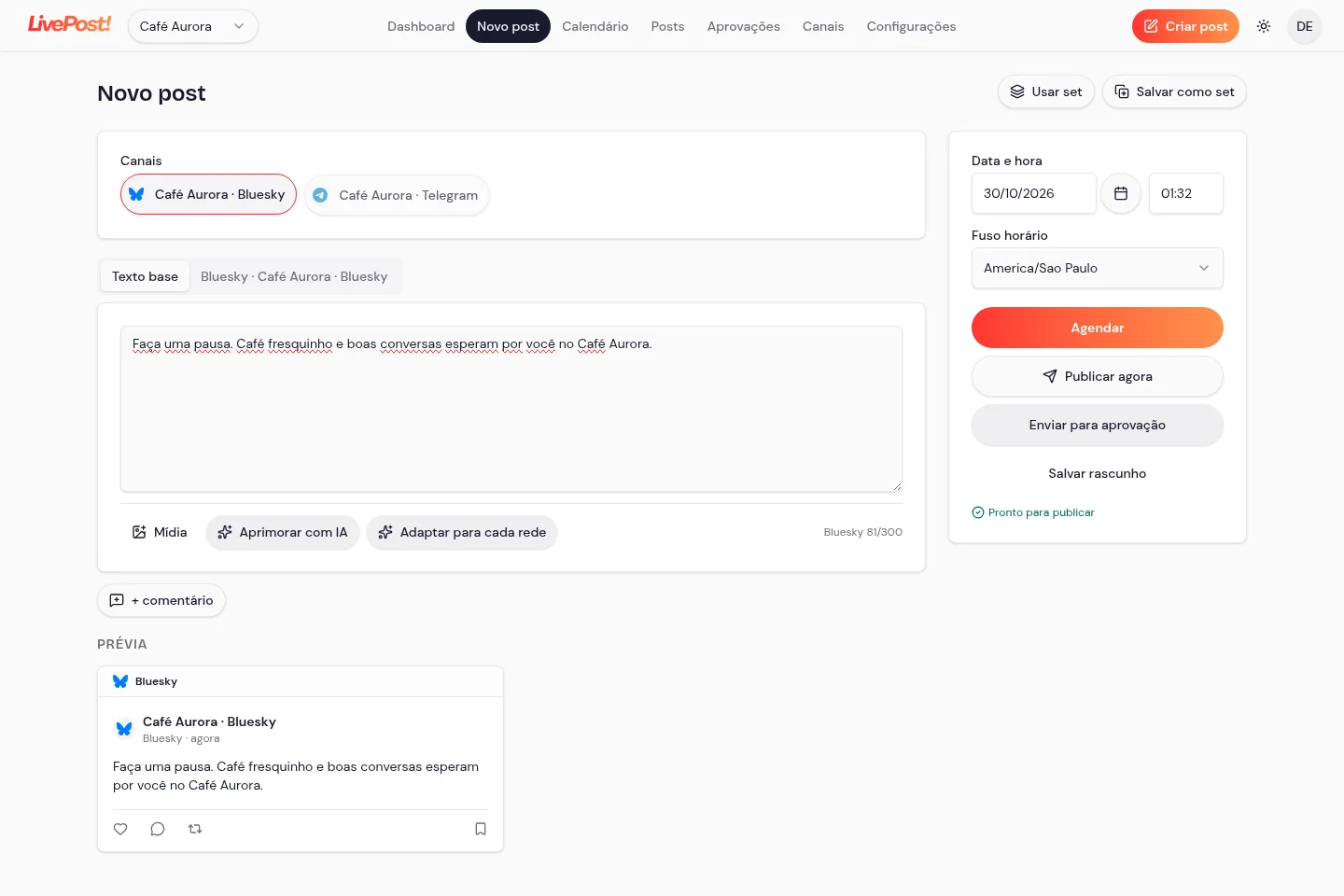1344x896 pixels.
Task: Toggle Café Aurora · Telegram channel
Action: 397,195
